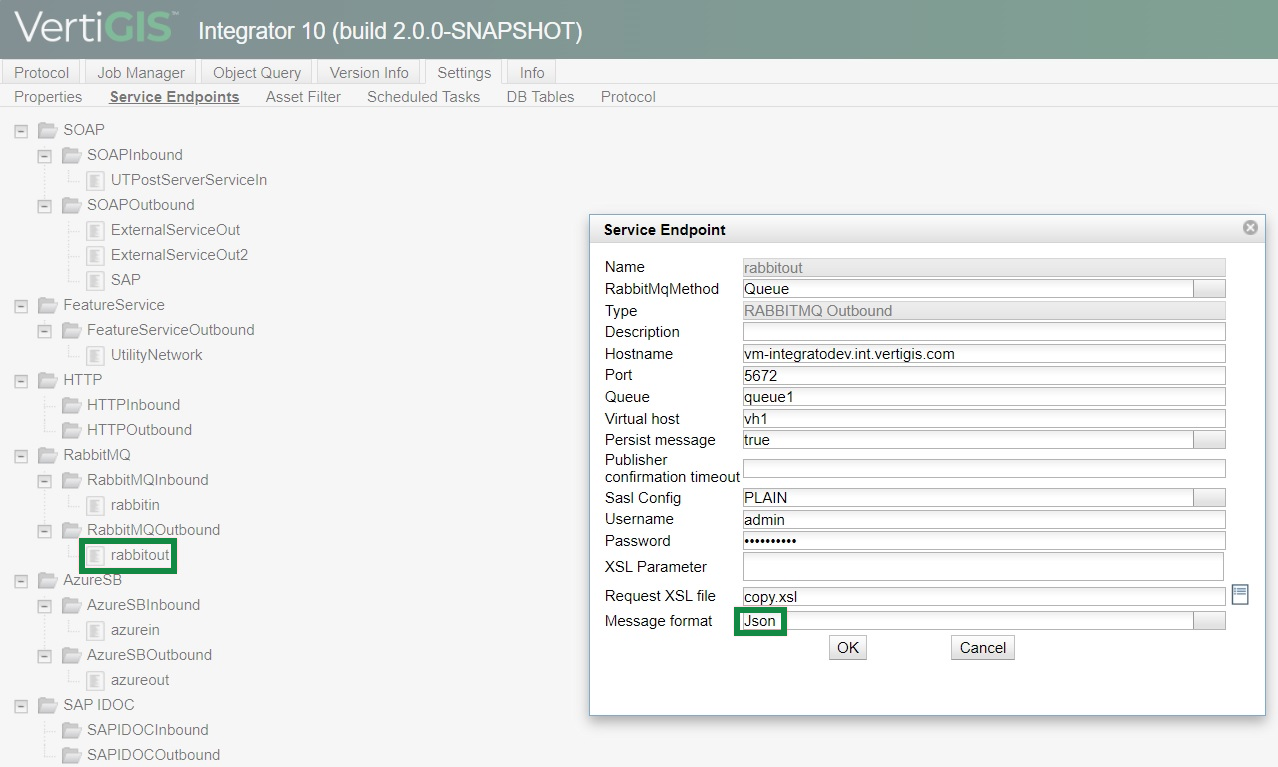Screen dimensions: 1278x767
Task: Collapse the SOAPOutbound node
Action: click(44, 206)
